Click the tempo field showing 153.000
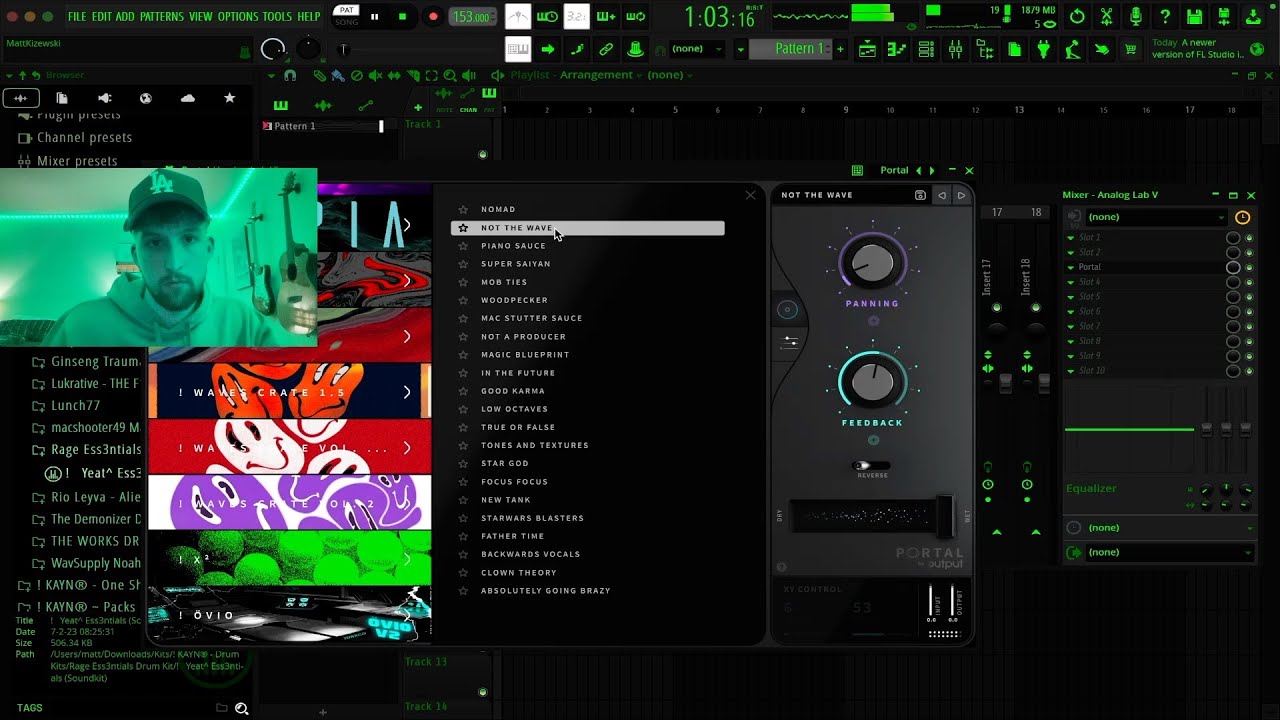Image resolution: width=1280 pixels, height=720 pixels. pyautogui.click(x=471, y=17)
